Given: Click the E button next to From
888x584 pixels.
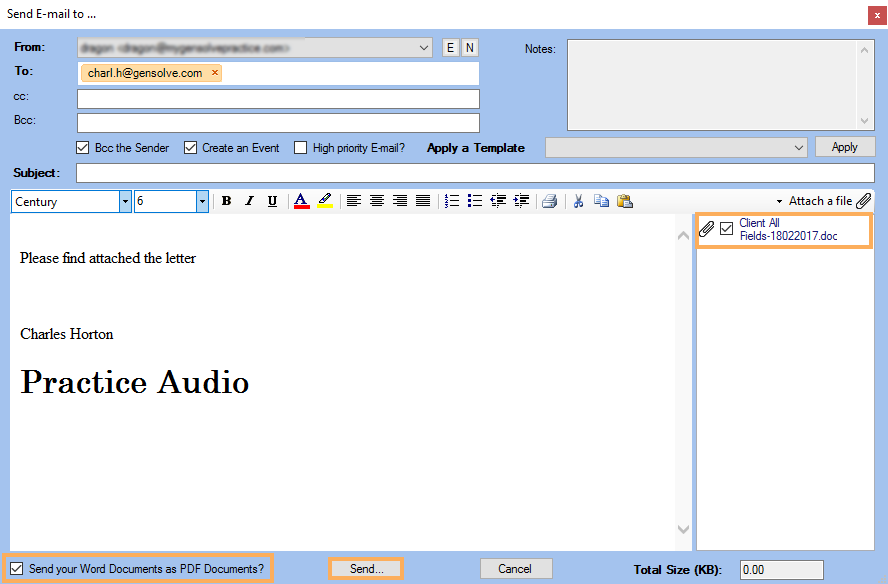Looking at the screenshot, I should tap(450, 48).
